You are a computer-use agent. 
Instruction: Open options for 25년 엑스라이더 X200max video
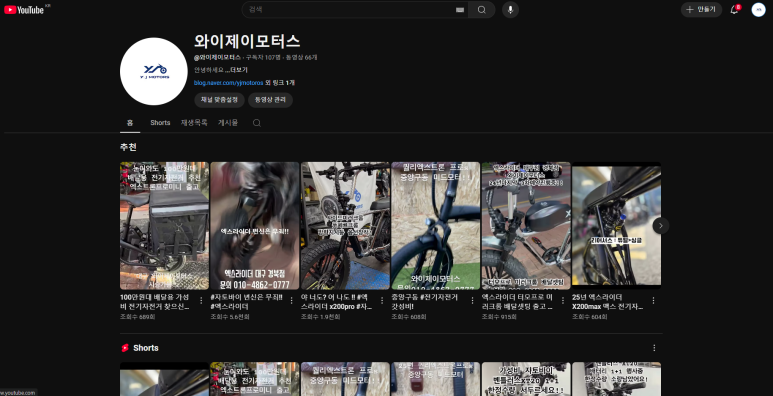[653, 300]
